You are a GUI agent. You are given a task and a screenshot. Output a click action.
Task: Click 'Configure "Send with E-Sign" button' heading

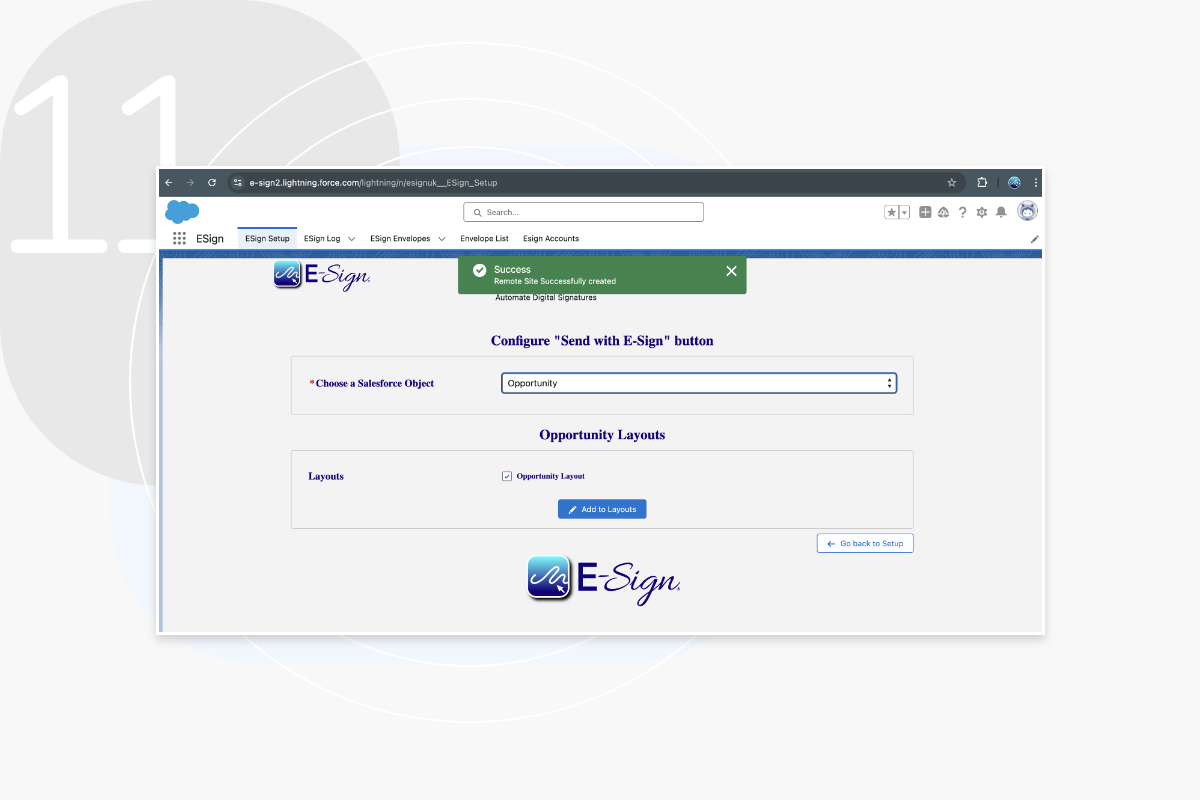coord(602,341)
